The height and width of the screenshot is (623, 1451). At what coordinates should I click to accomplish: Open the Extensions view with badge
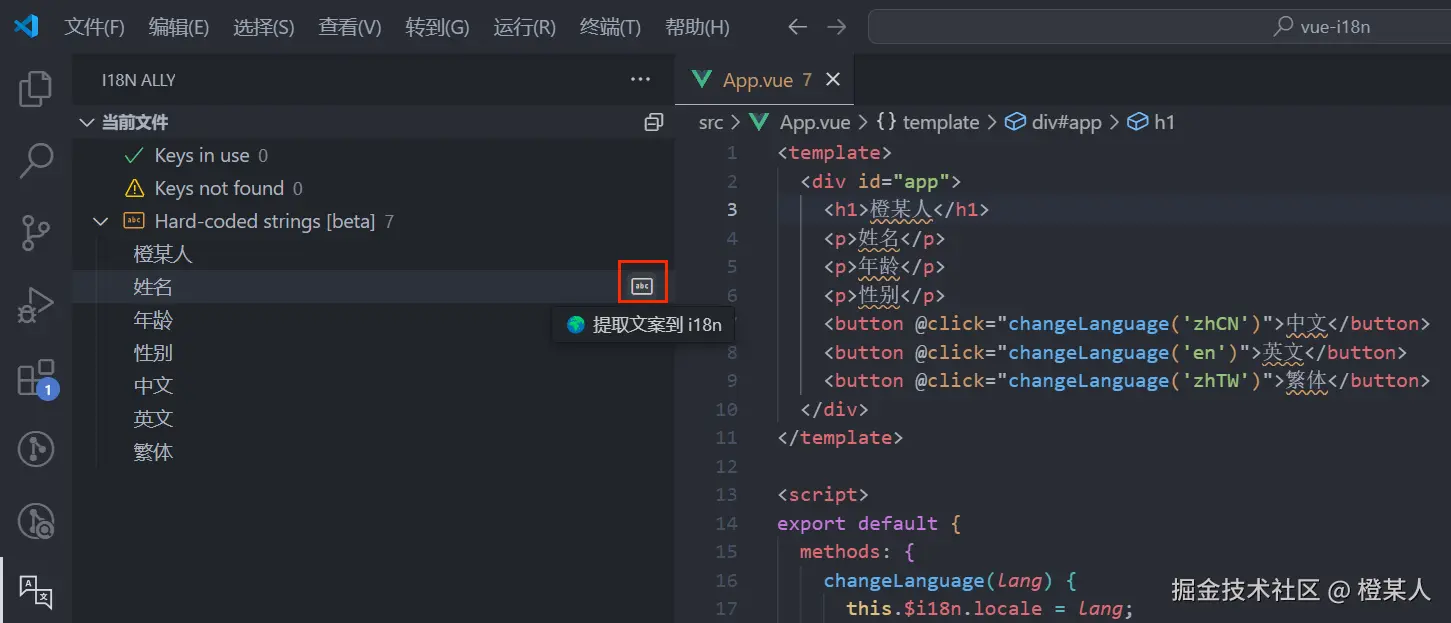pyautogui.click(x=36, y=379)
